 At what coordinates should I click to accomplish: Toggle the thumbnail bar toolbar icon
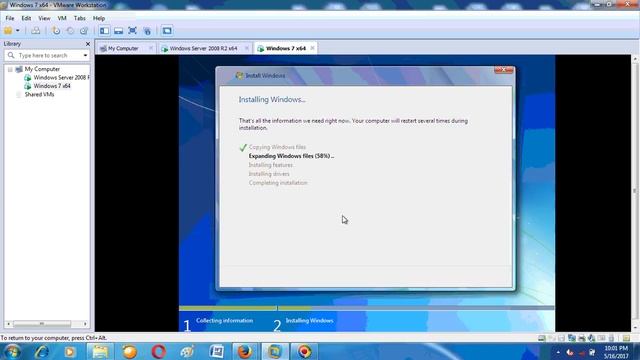[x=118, y=31]
